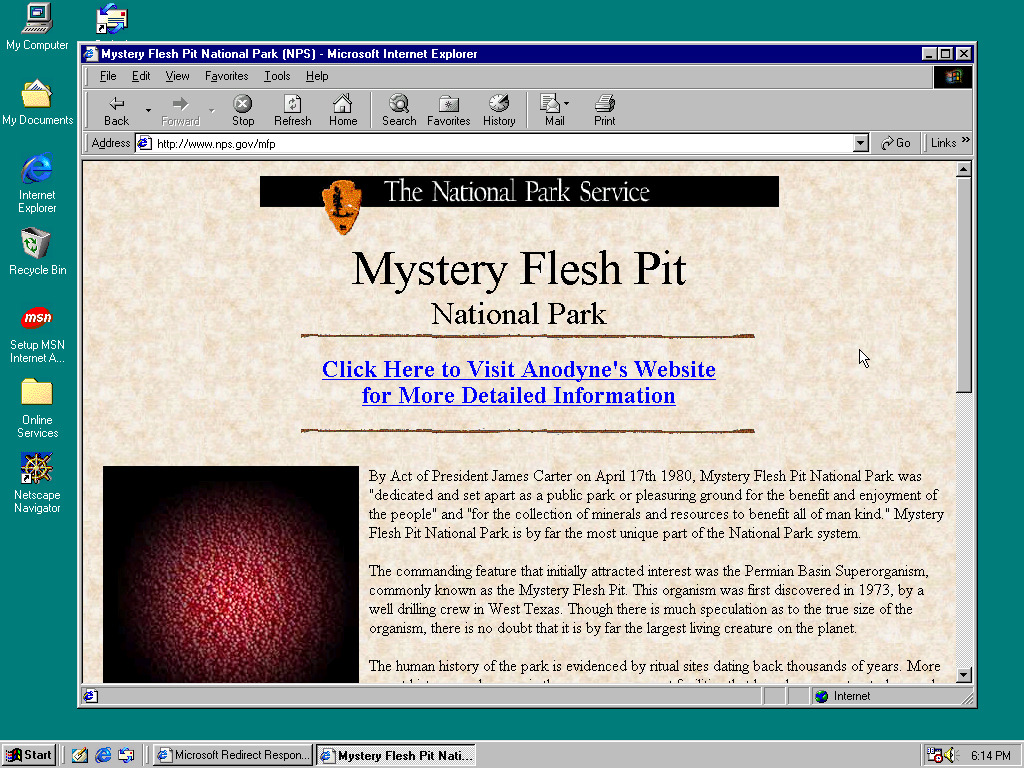Click the Show Desktop quick launch icon

[x=80, y=755]
